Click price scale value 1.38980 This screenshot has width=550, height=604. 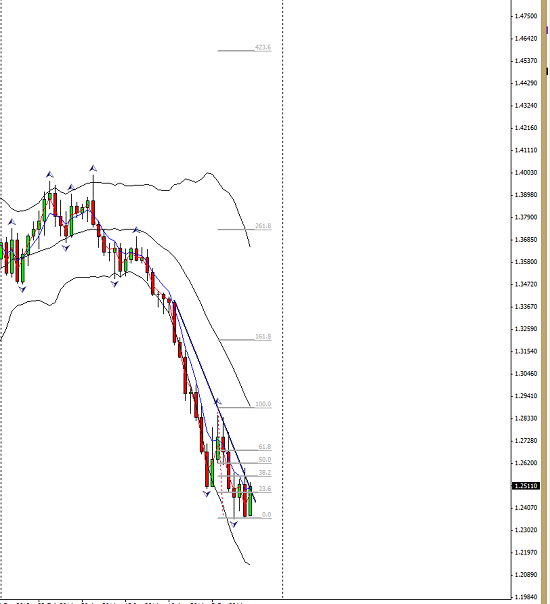click(526, 195)
